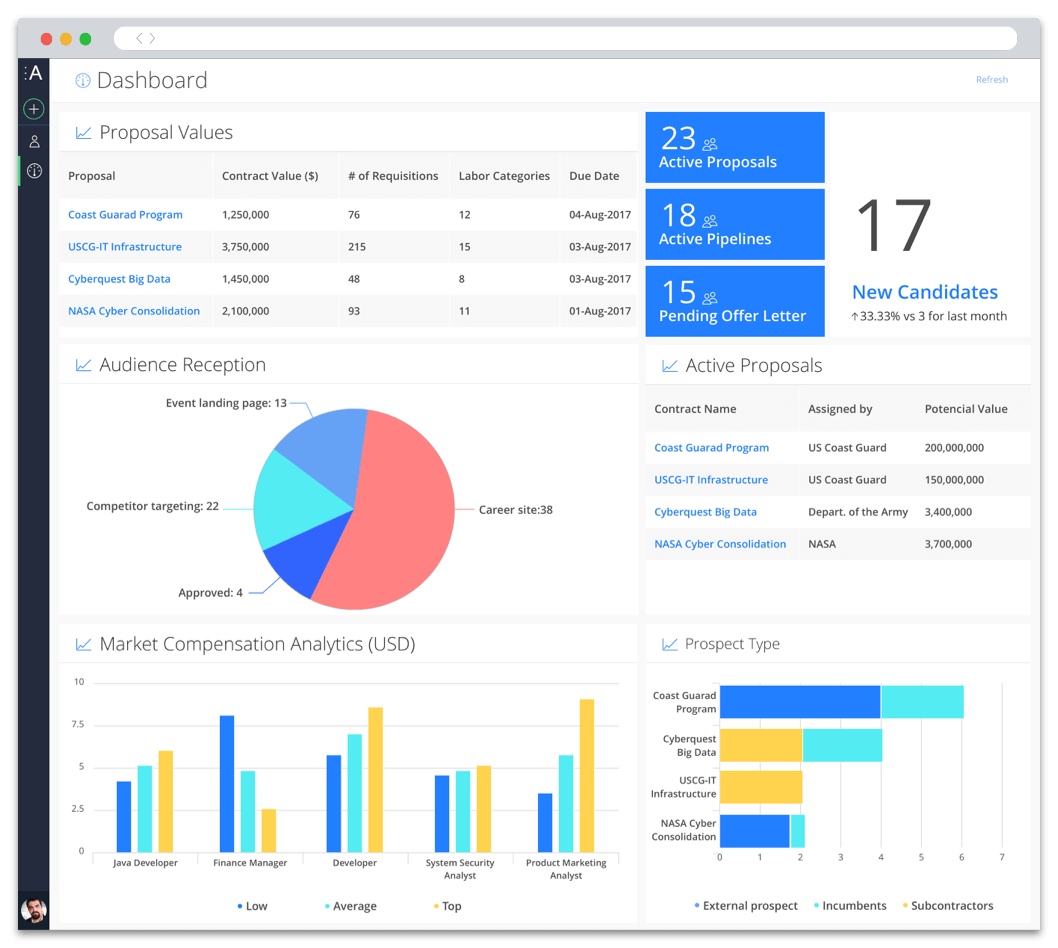
Task: Toggle Subcontractors in Prospect Type legend
Action: coord(948,905)
